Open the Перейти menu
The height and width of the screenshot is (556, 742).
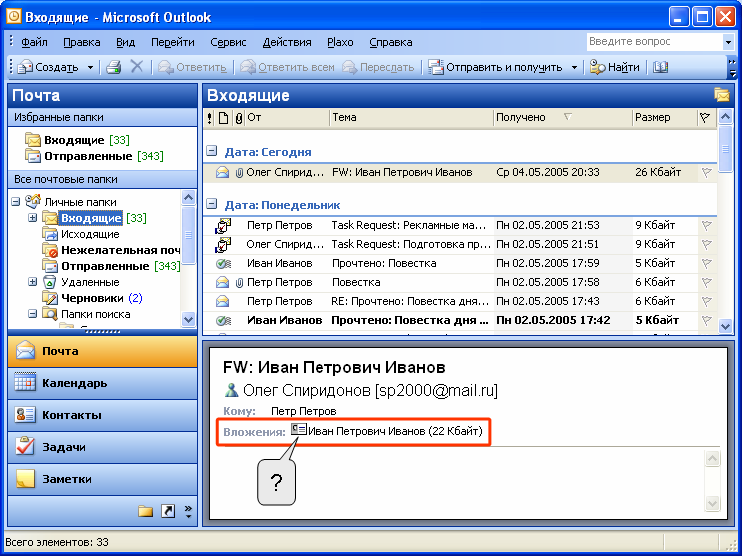point(173,42)
